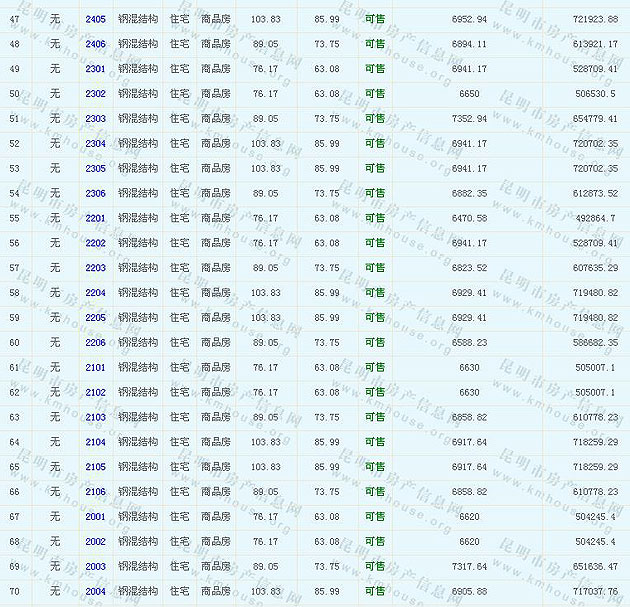Select the 2206 room link
The width and height of the screenshot is (630, 607).
pos(95,343)
